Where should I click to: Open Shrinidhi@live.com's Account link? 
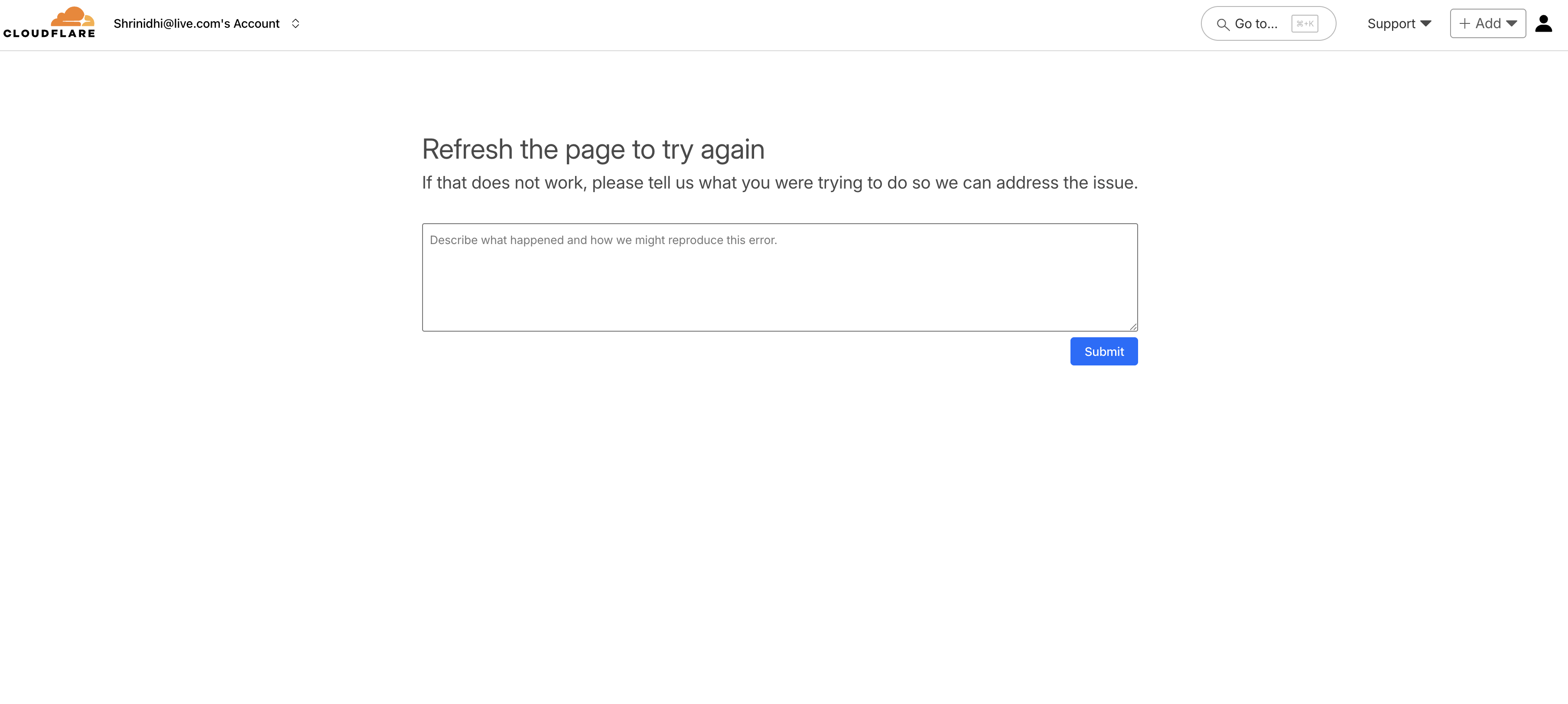(x=196, y=24)
